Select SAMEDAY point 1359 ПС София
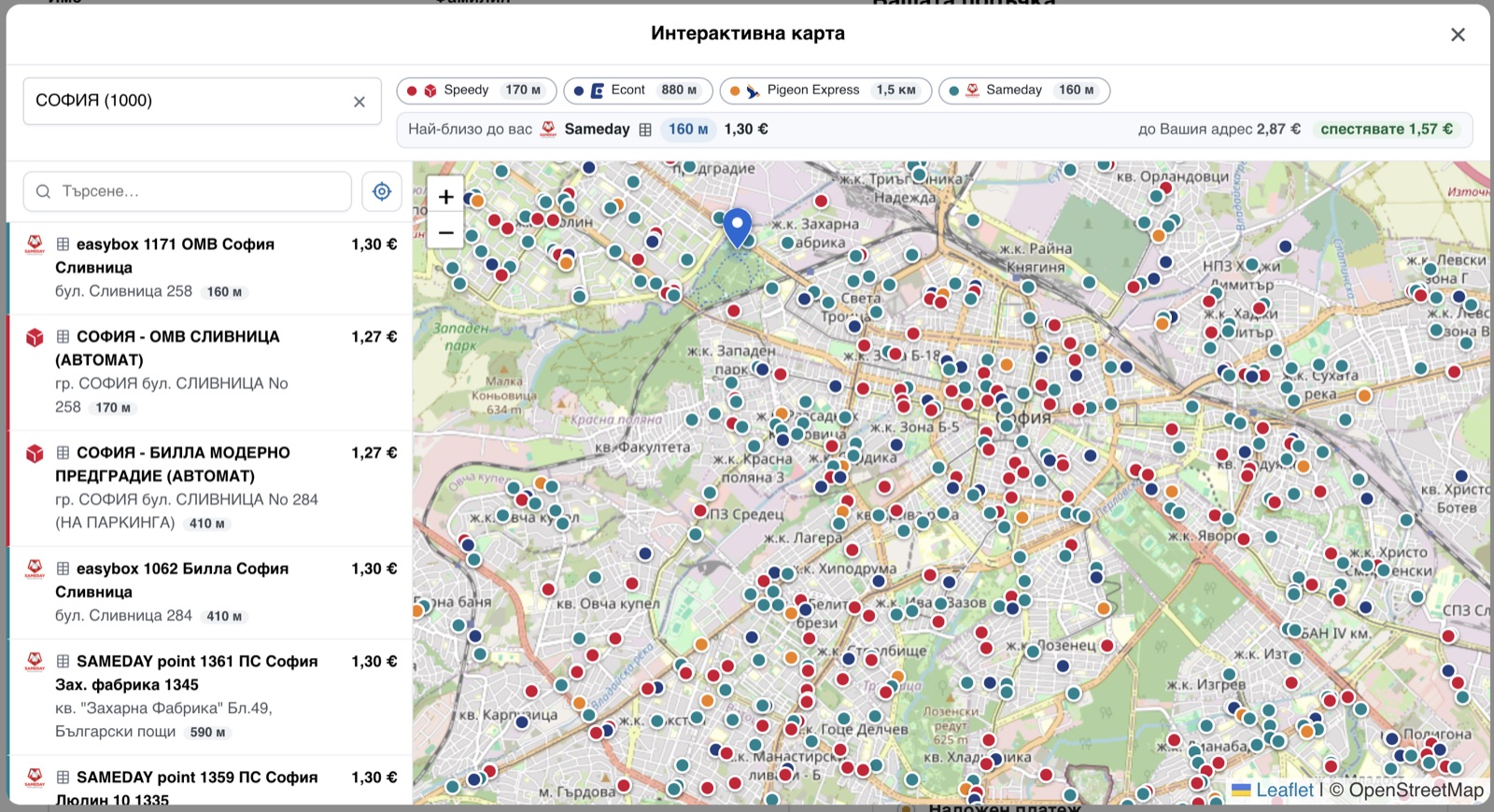This screenshot has width=1494, height=812. [210, 780]
